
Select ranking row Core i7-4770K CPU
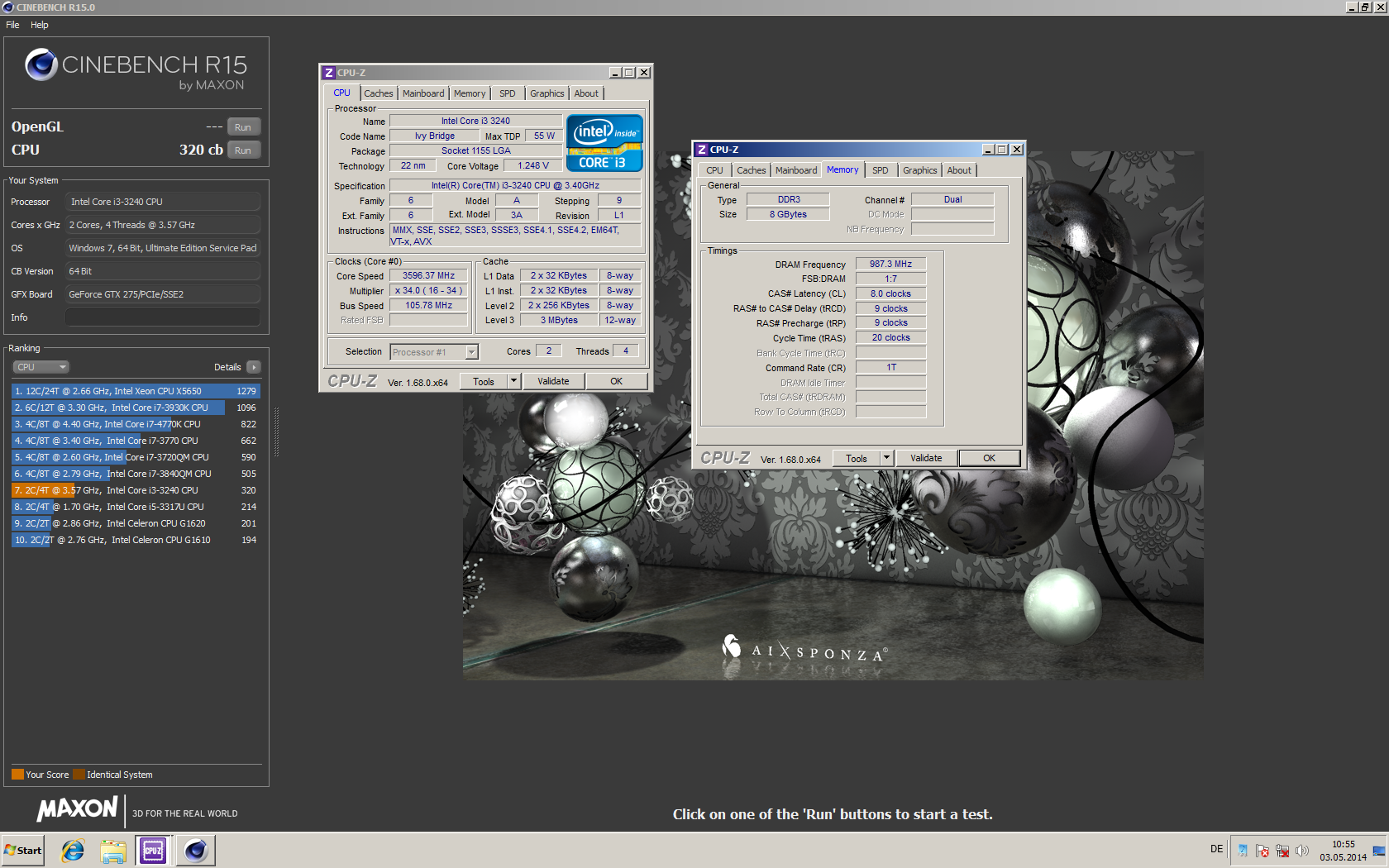click(x=136, y=424)
